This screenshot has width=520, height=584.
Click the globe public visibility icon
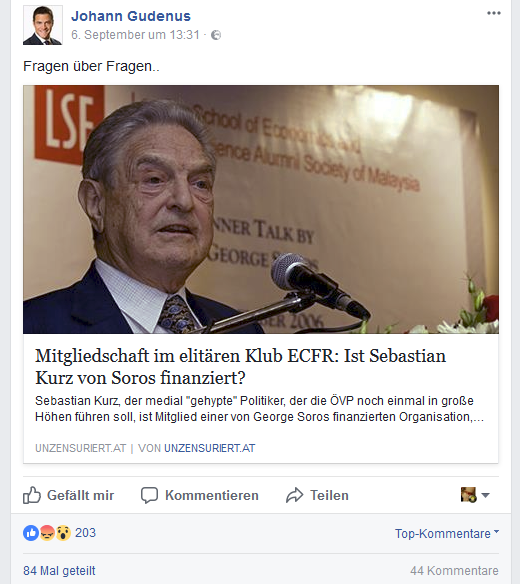tap(216, 35)
